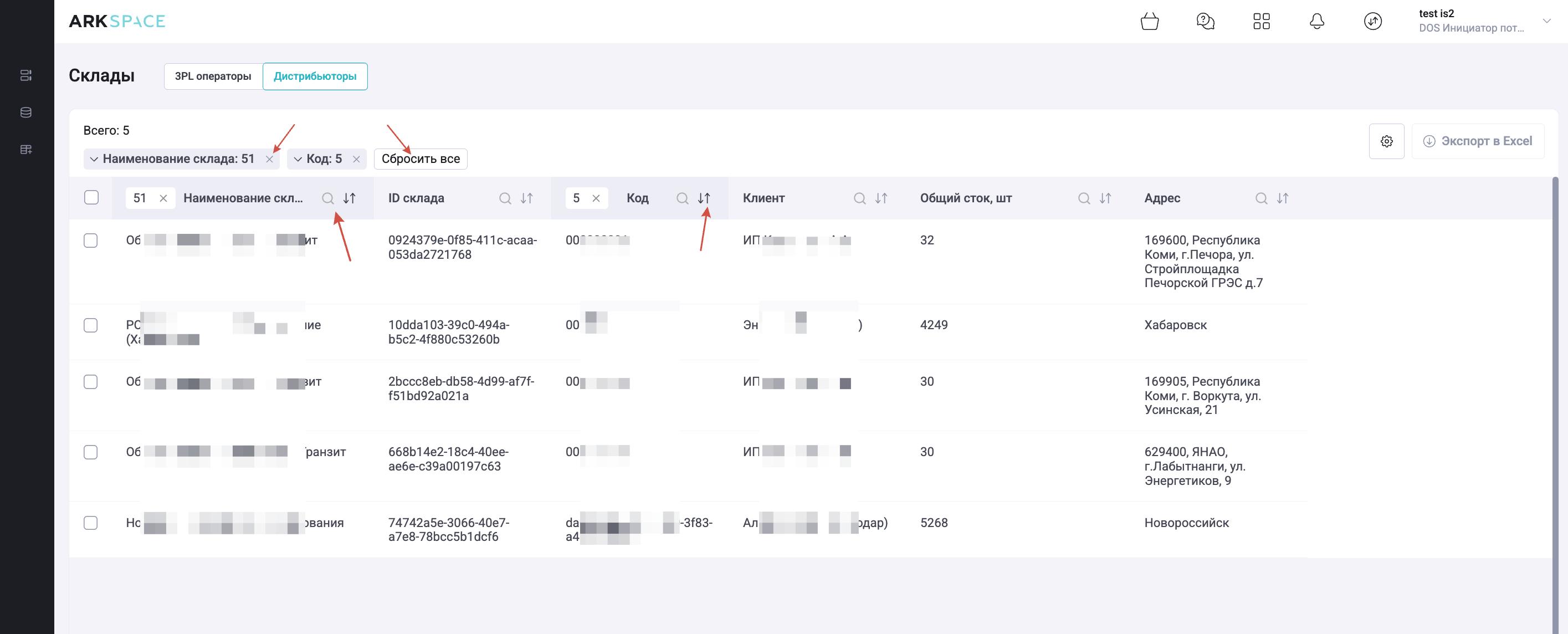This screenshot has width=1568, height=634.
Task: Open the help chat icon
Action: 1205,21
